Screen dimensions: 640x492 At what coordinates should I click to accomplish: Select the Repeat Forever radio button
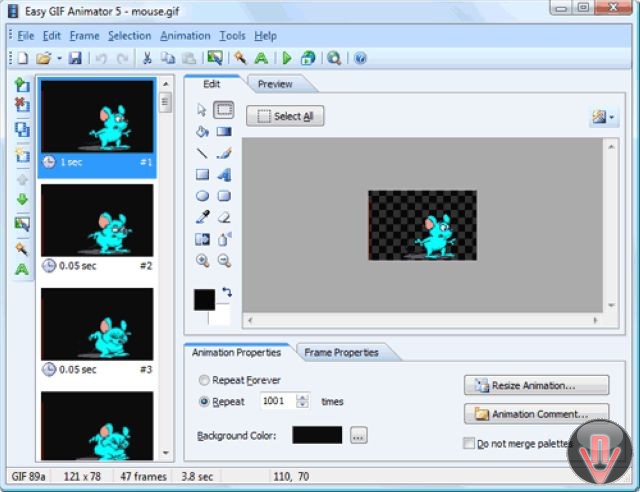pos(204,380)
